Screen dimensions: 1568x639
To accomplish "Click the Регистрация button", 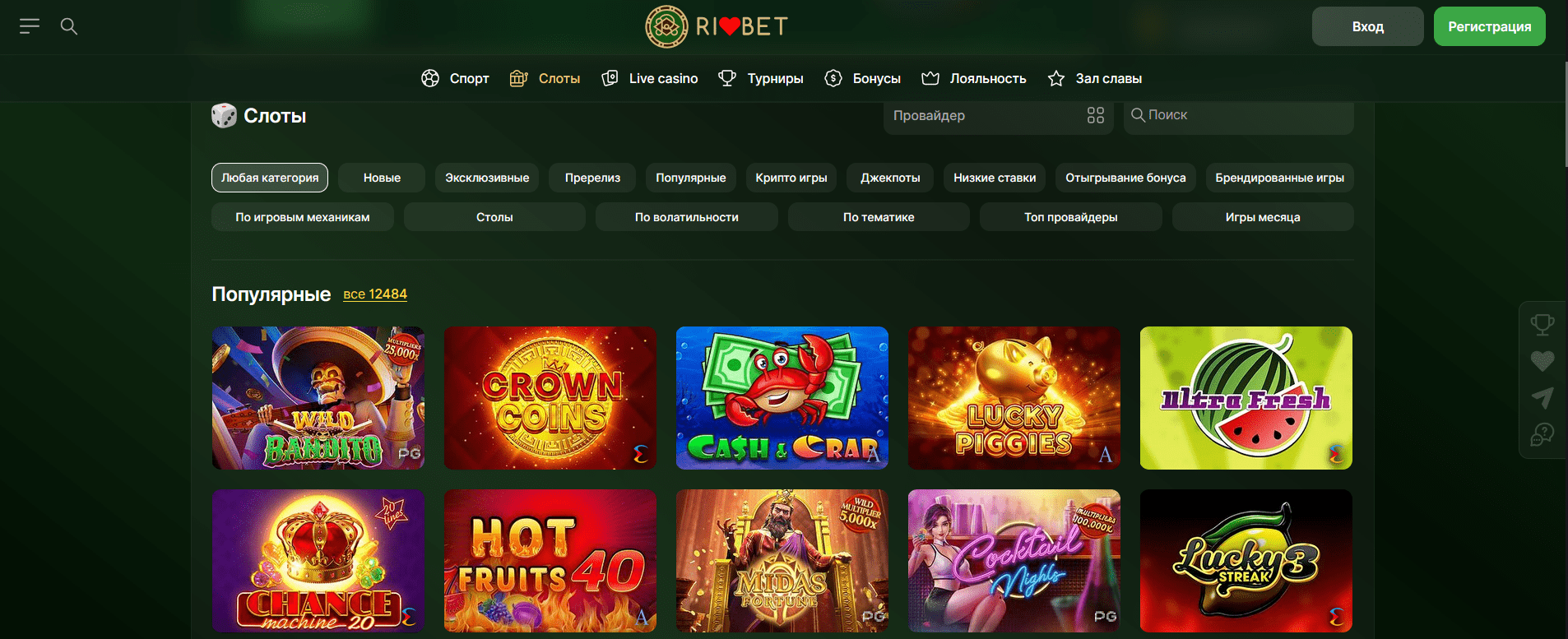I will (x=1490, y=26).
